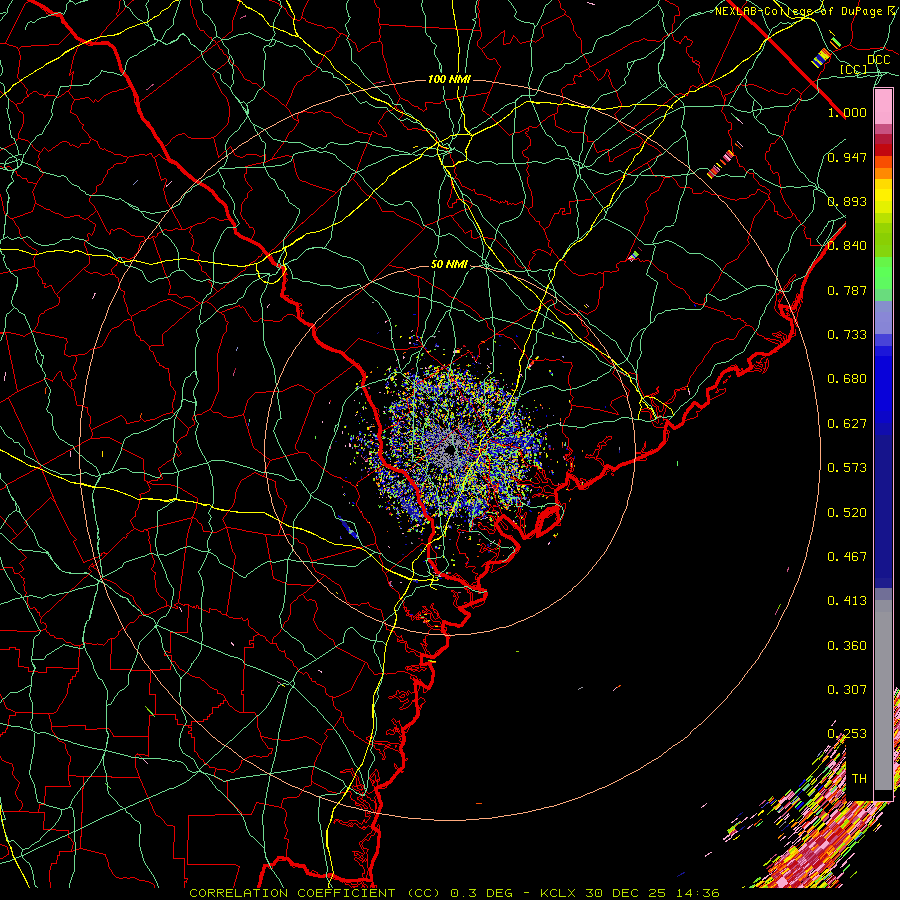
Task: Click the 0.573 scale value
Action: [847, 468]
